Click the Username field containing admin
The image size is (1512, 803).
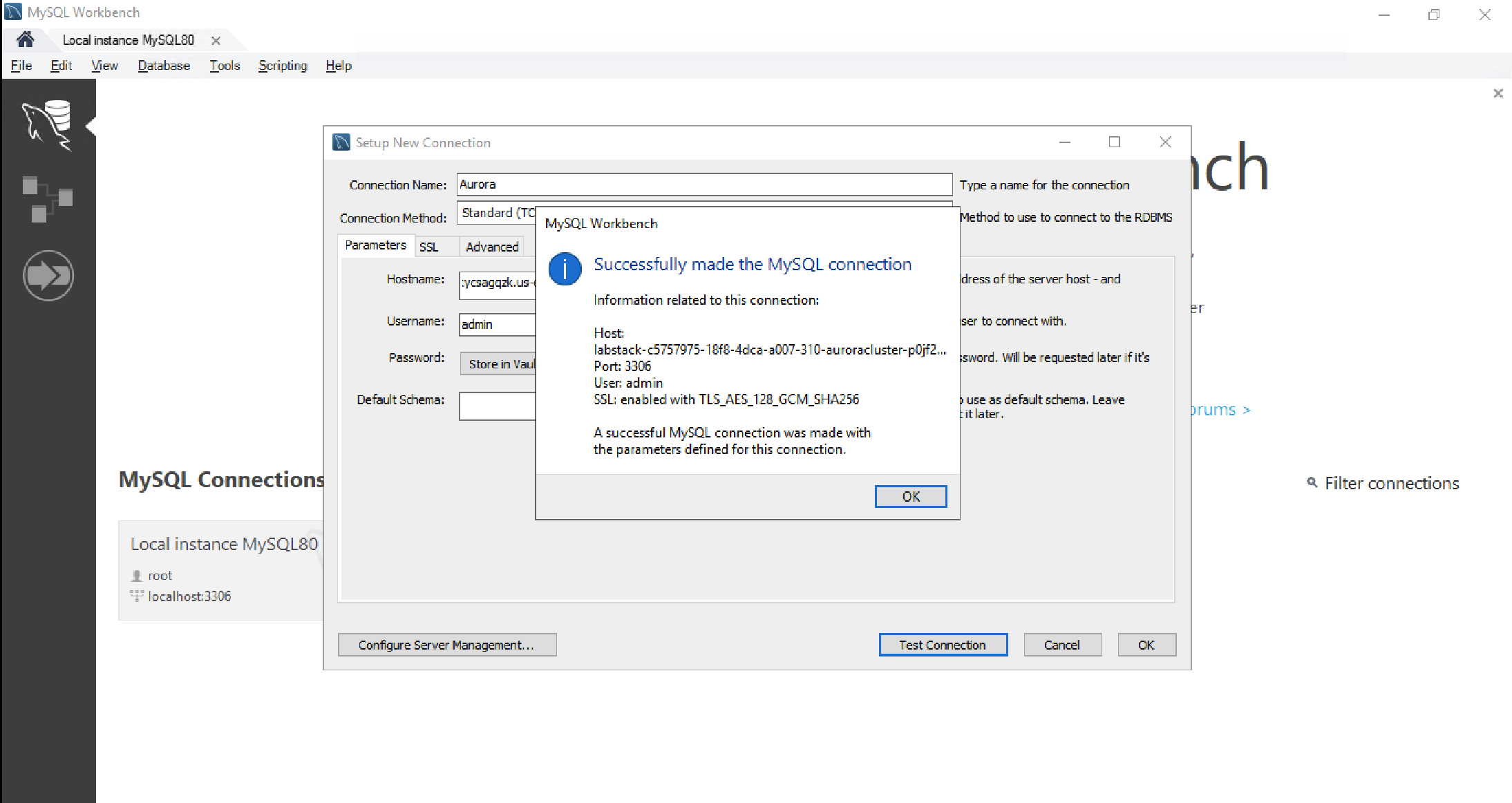pos(498,325)
